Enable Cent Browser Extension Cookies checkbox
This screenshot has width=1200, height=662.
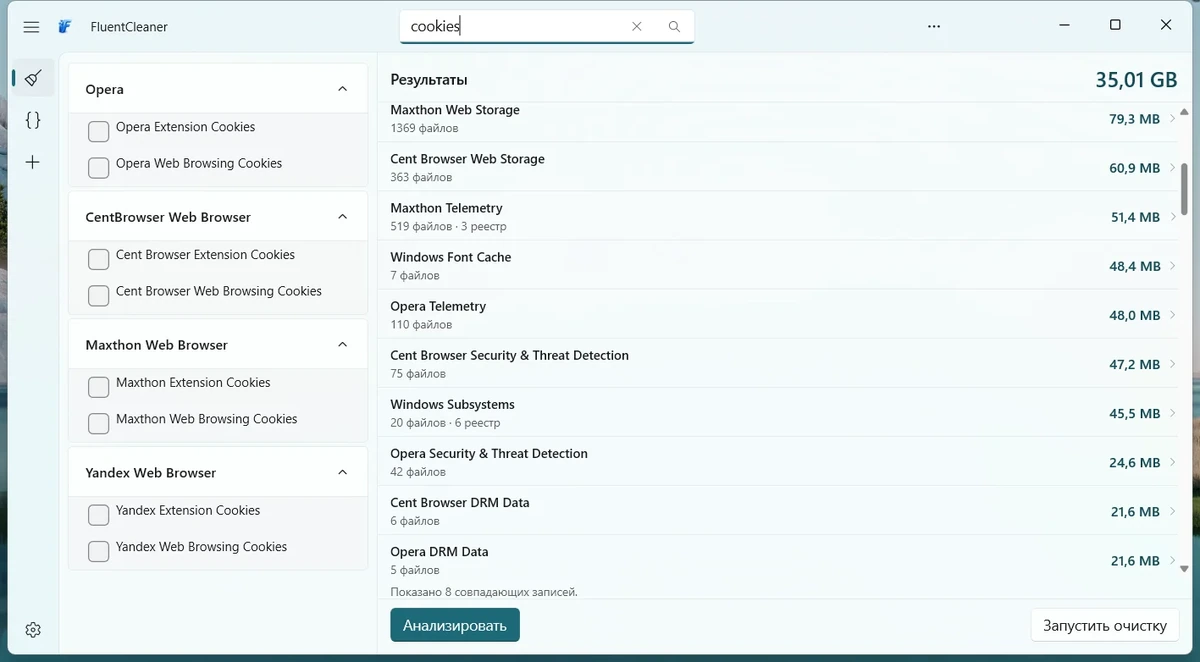[98, 259]
